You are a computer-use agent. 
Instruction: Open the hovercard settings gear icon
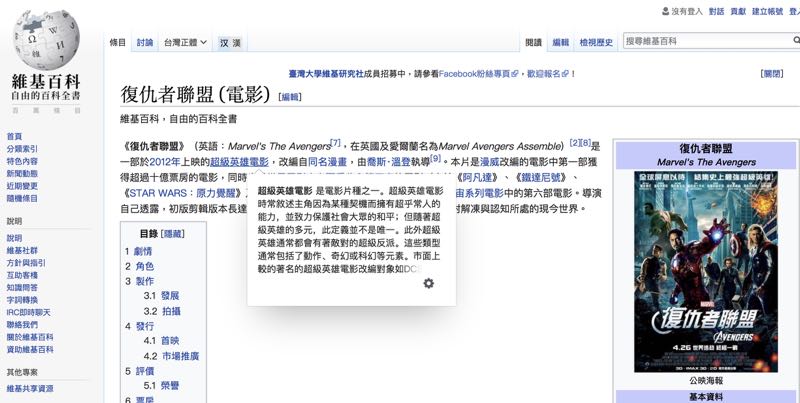point(429,283)
